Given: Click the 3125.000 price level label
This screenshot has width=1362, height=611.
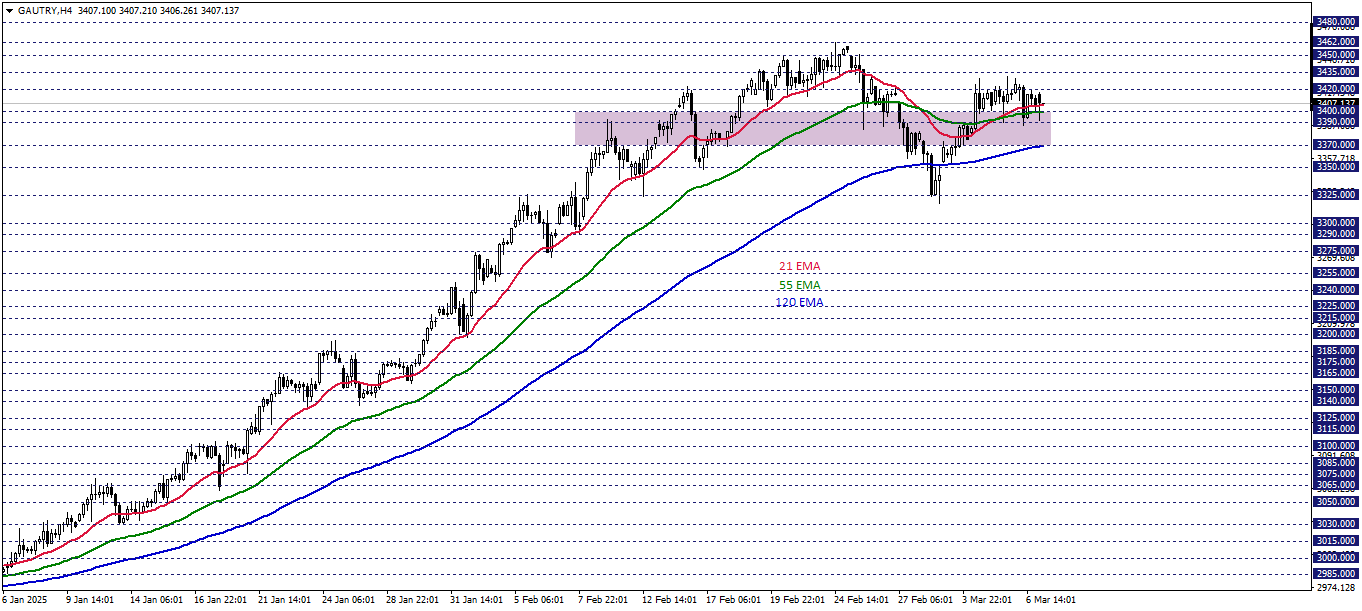Looking at the screenshot, I should (1335, 417).
